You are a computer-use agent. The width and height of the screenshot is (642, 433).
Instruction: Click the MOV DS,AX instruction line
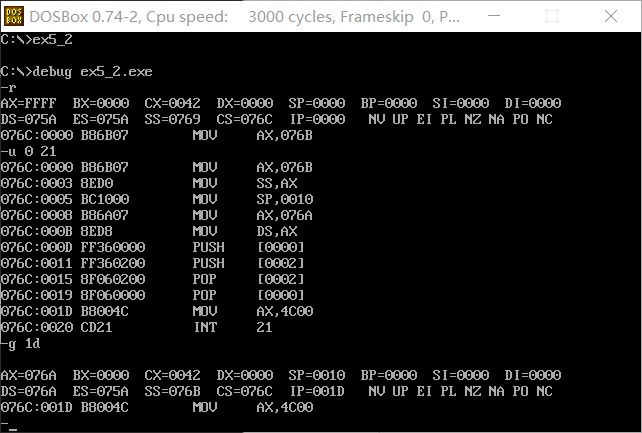coord(149,231)
